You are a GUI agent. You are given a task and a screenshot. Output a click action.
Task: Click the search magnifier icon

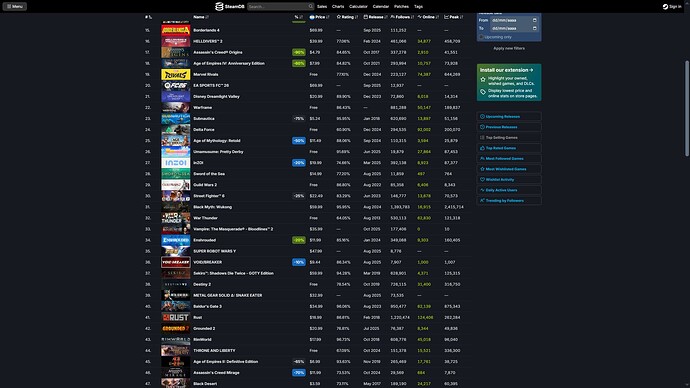(x=310, y=6)
